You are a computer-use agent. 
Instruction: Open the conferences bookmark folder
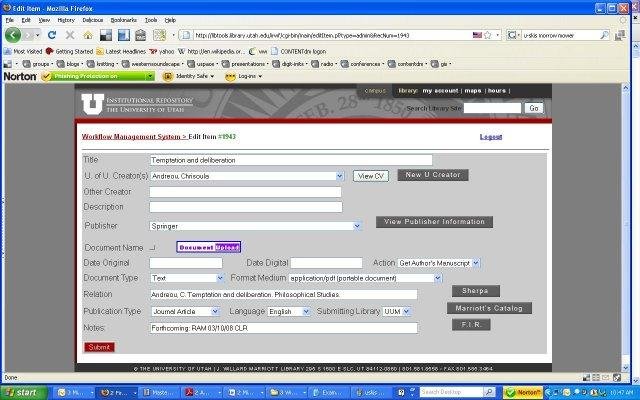coord(362,64)
